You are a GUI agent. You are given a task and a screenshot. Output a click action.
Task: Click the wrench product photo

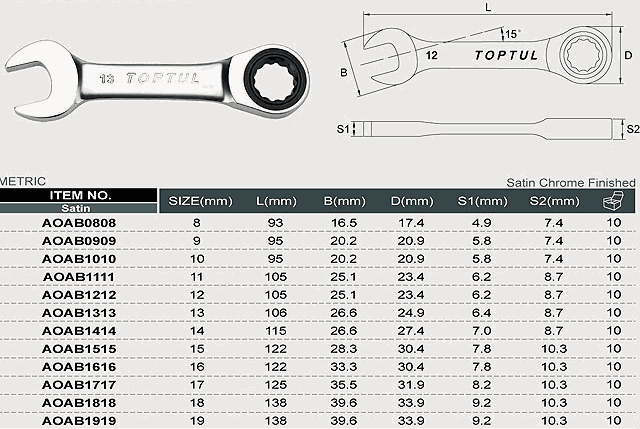(160, 76)
